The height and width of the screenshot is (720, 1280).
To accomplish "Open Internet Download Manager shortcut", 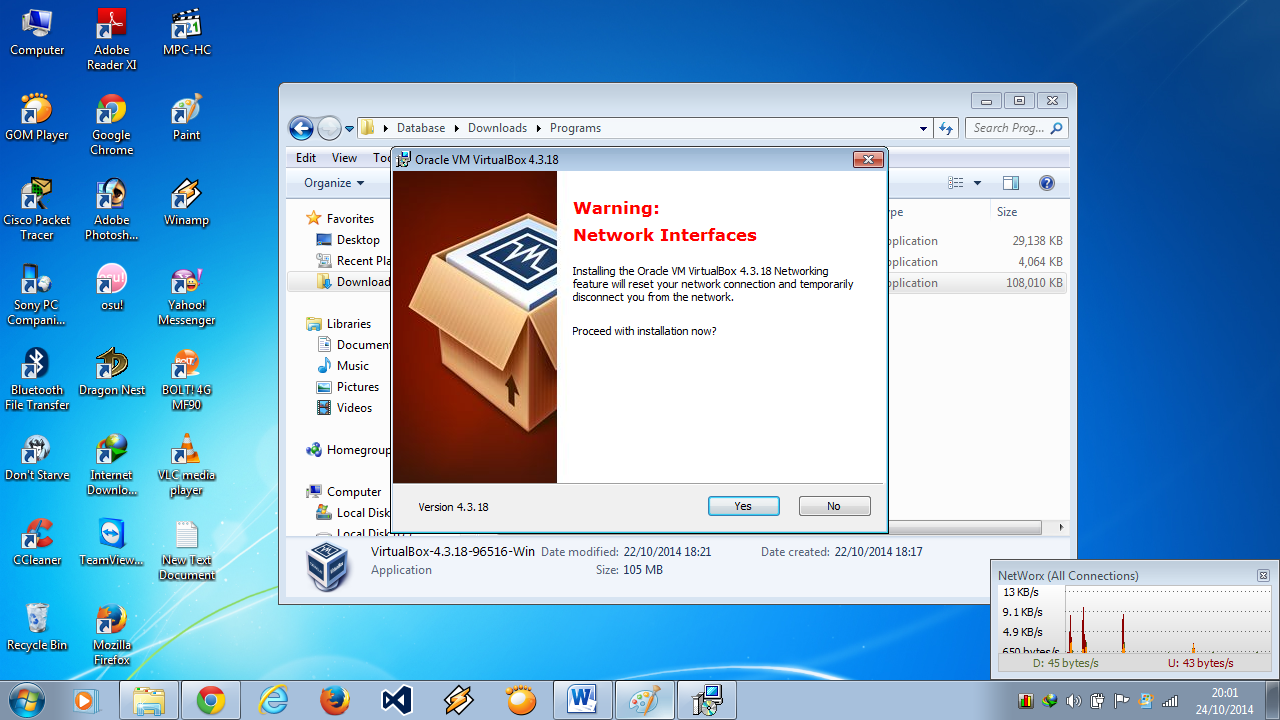I will click(x=112, y=464).
